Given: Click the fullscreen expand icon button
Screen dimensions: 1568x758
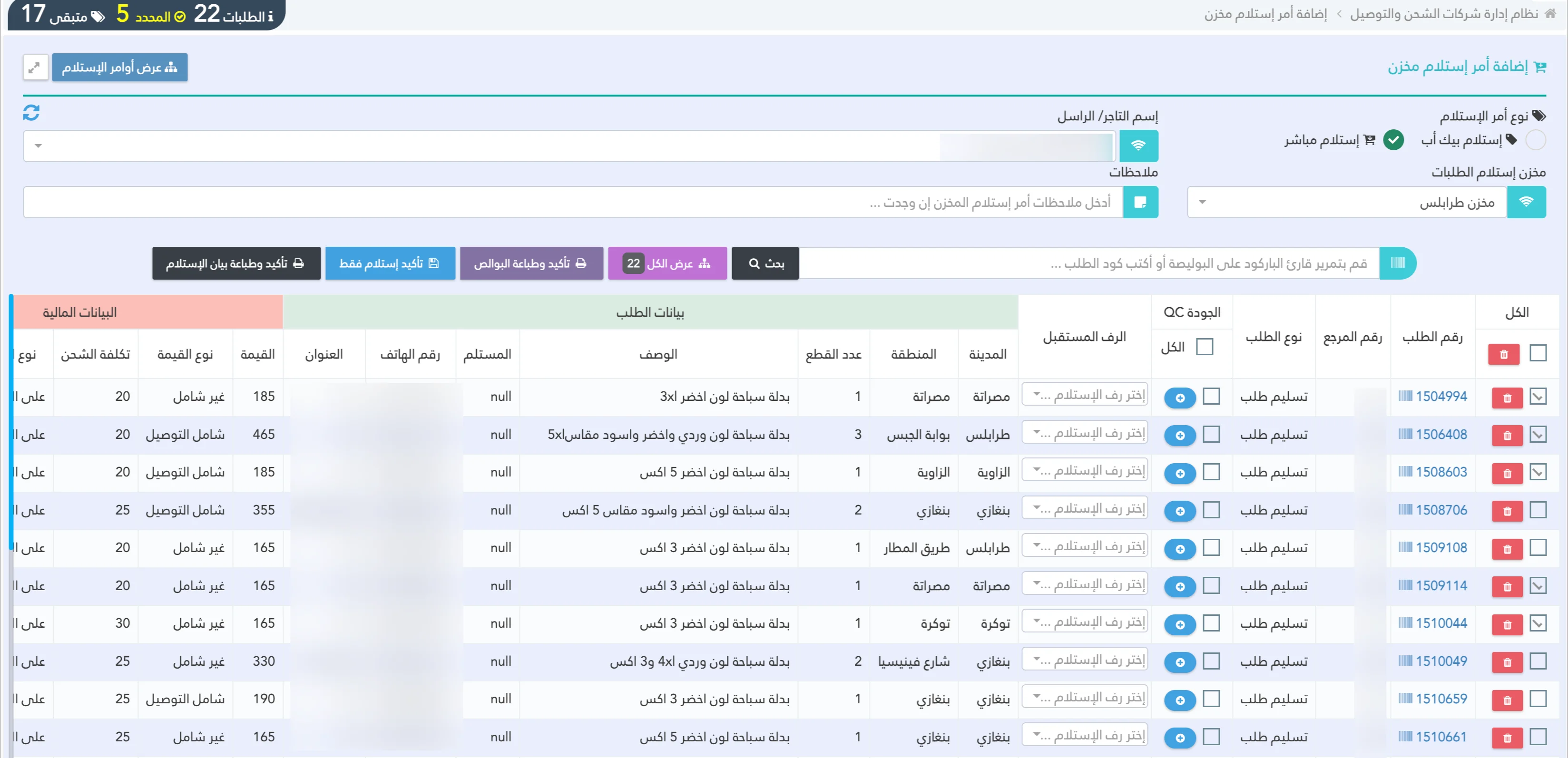Looking at the screenshot, I should coord(35,68).
